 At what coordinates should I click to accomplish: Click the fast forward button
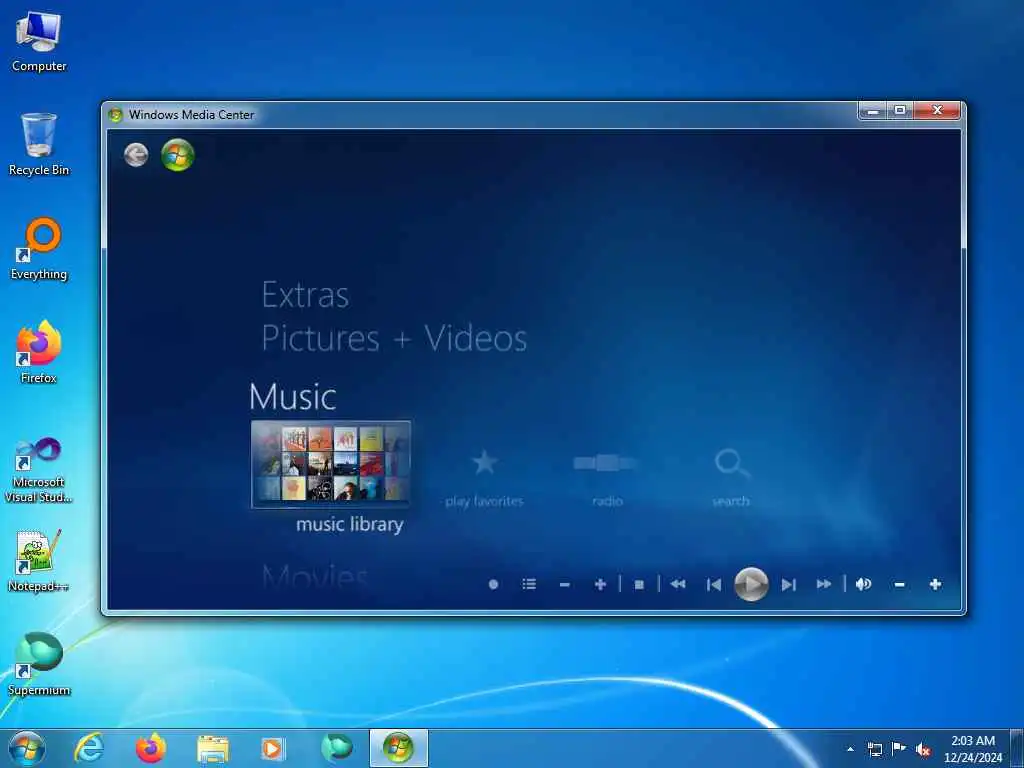pos(824,584)
